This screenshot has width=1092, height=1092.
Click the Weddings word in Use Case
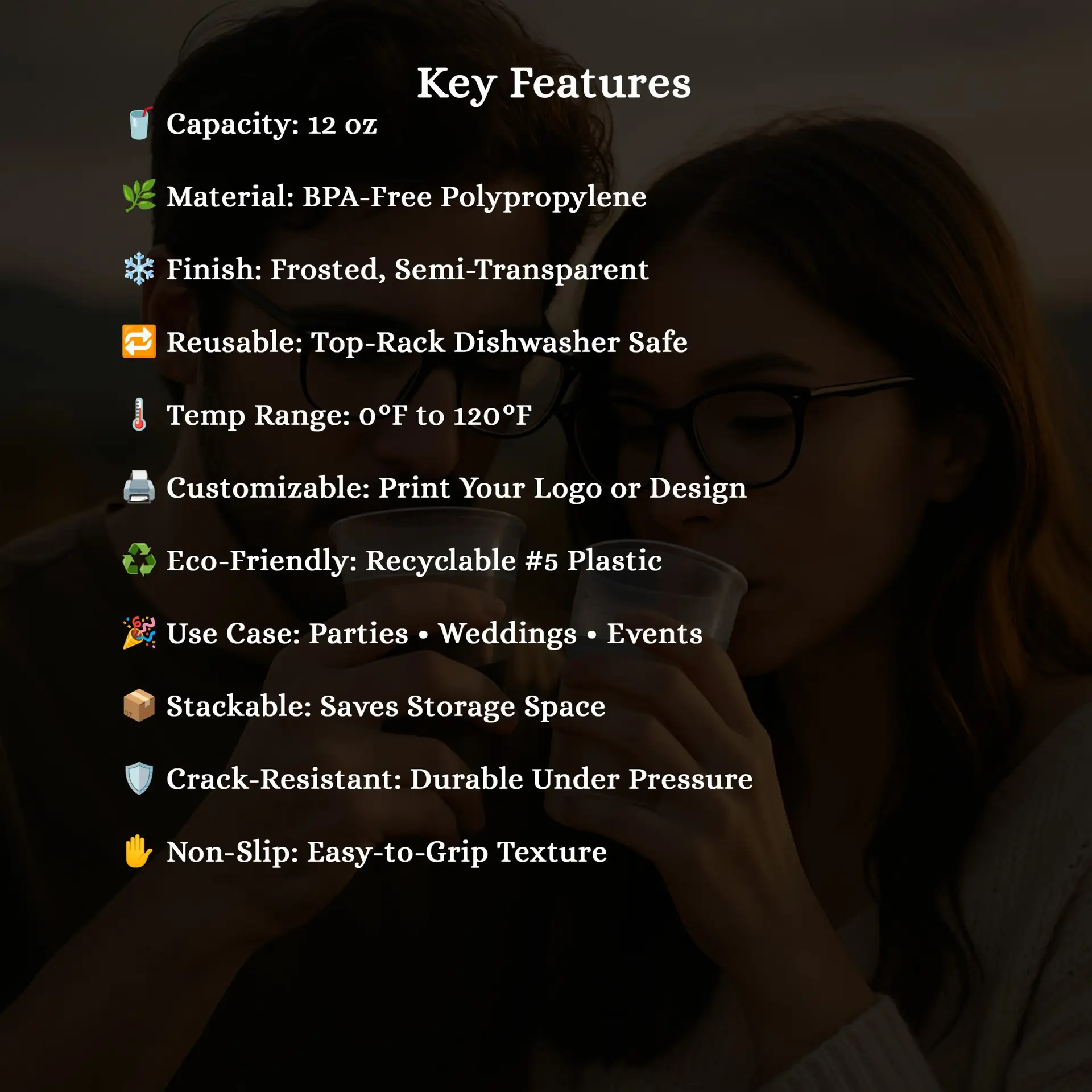click(507, 634)
